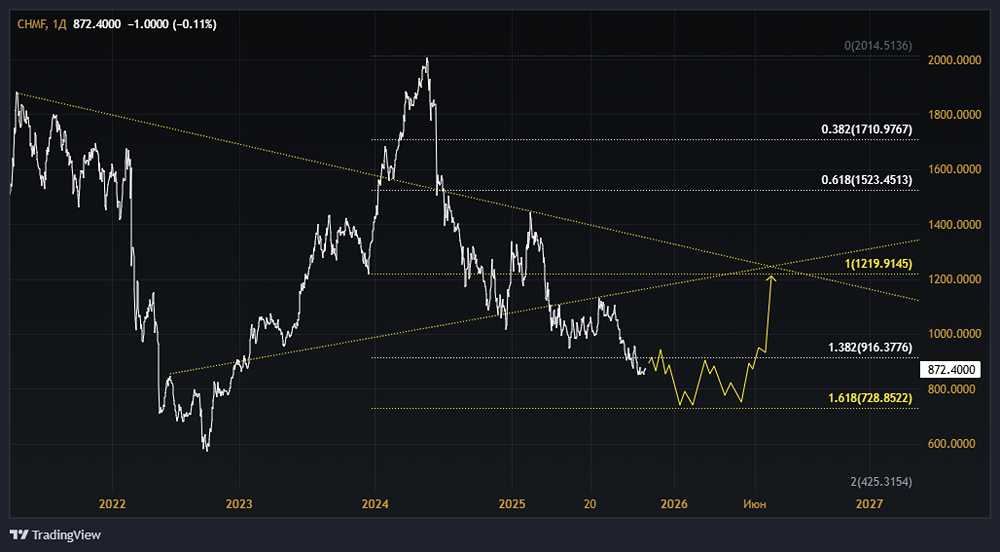This screenshot has width=1000, height=552.
Task: Click the 1.382(916.3776) level label
Action: 869,347
